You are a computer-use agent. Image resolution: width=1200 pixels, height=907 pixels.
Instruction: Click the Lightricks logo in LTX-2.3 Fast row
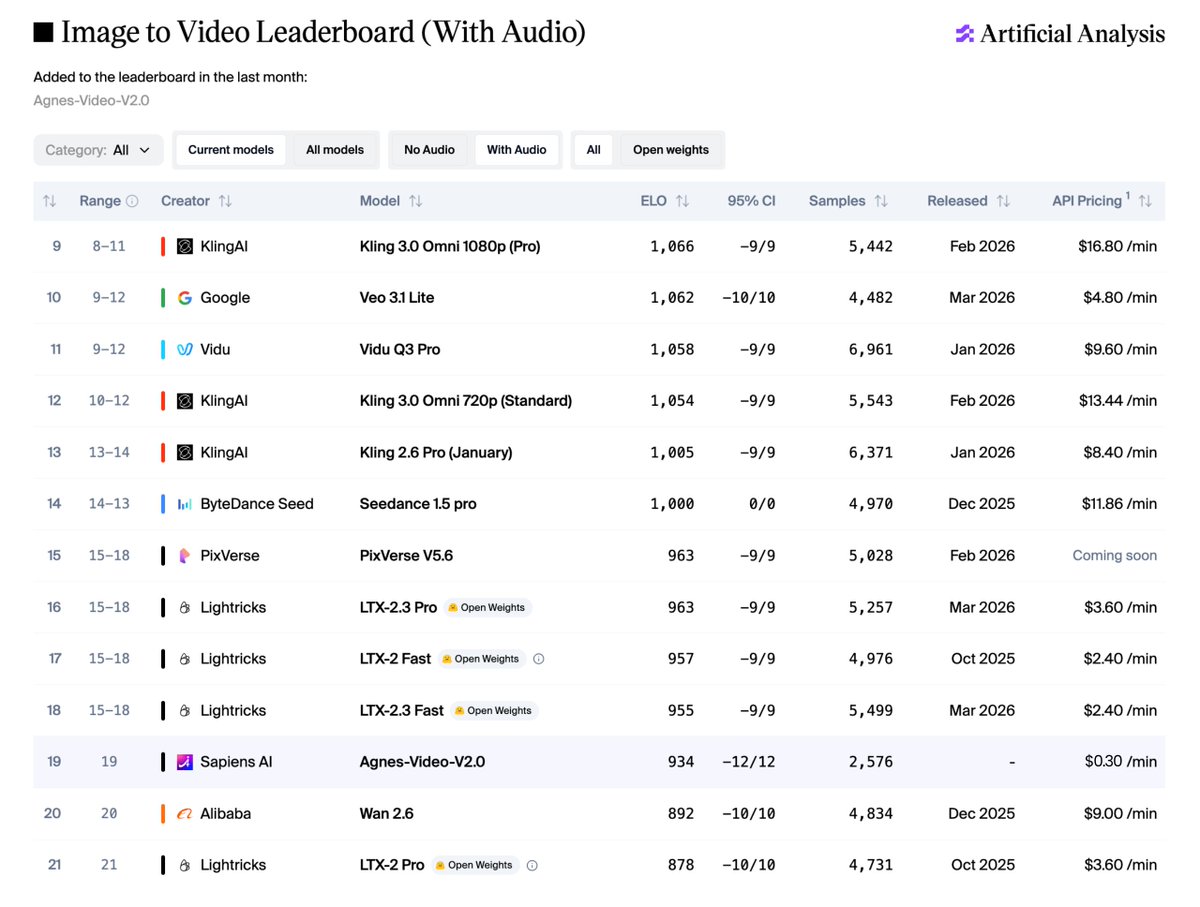point(185,711)
